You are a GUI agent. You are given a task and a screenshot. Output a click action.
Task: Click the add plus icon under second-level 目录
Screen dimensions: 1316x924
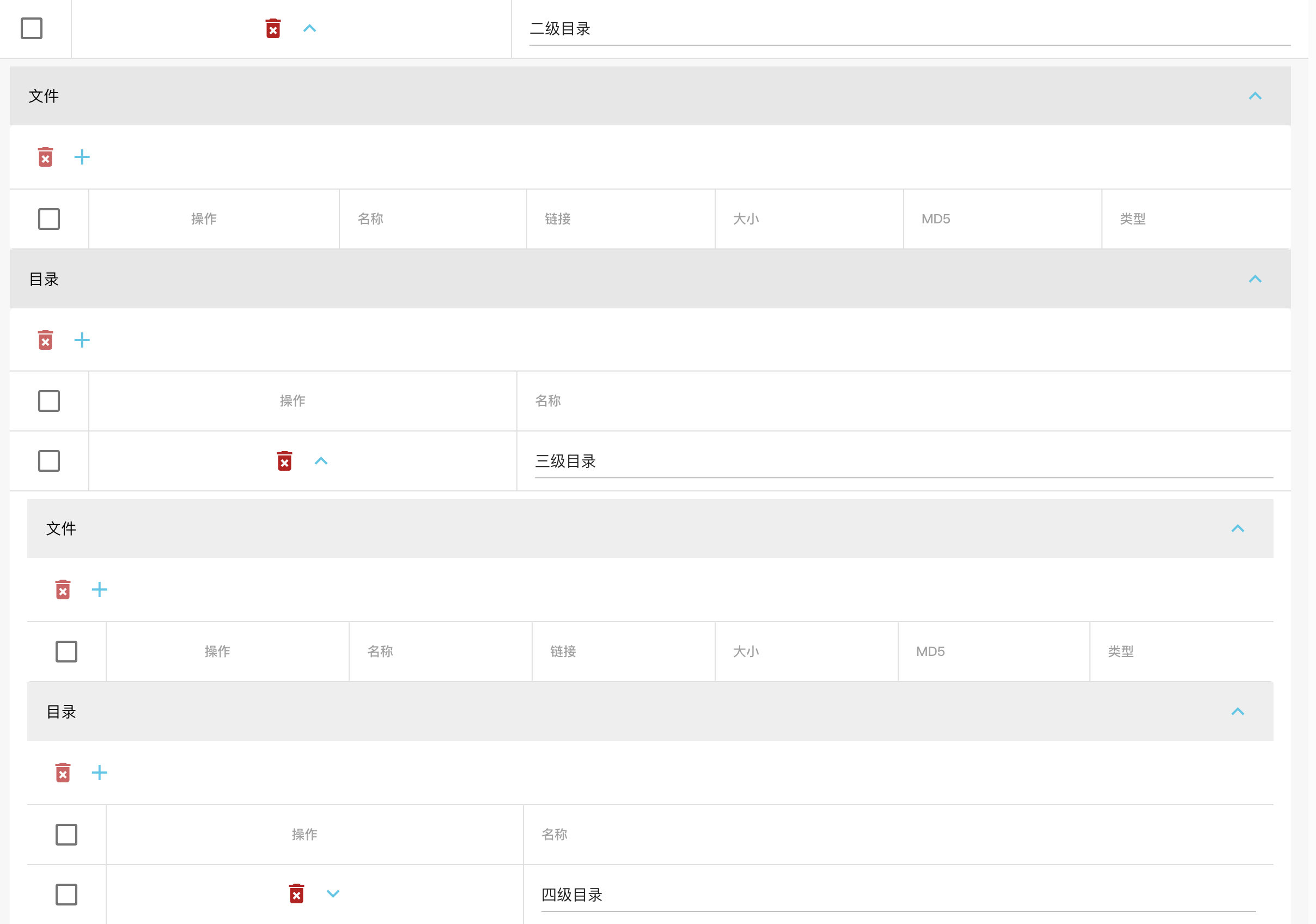(x=82, y=341)
